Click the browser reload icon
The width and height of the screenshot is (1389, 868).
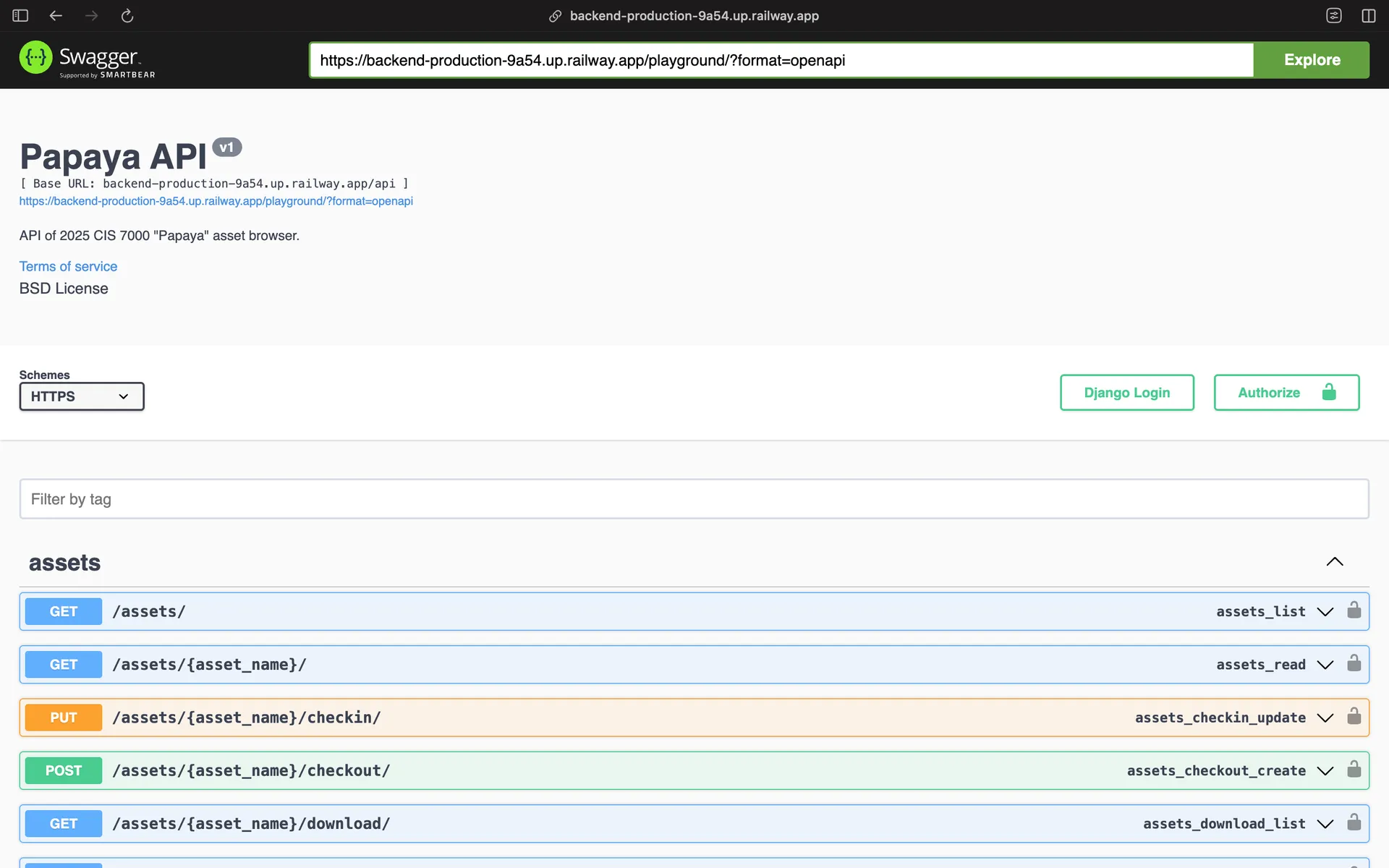127,16
